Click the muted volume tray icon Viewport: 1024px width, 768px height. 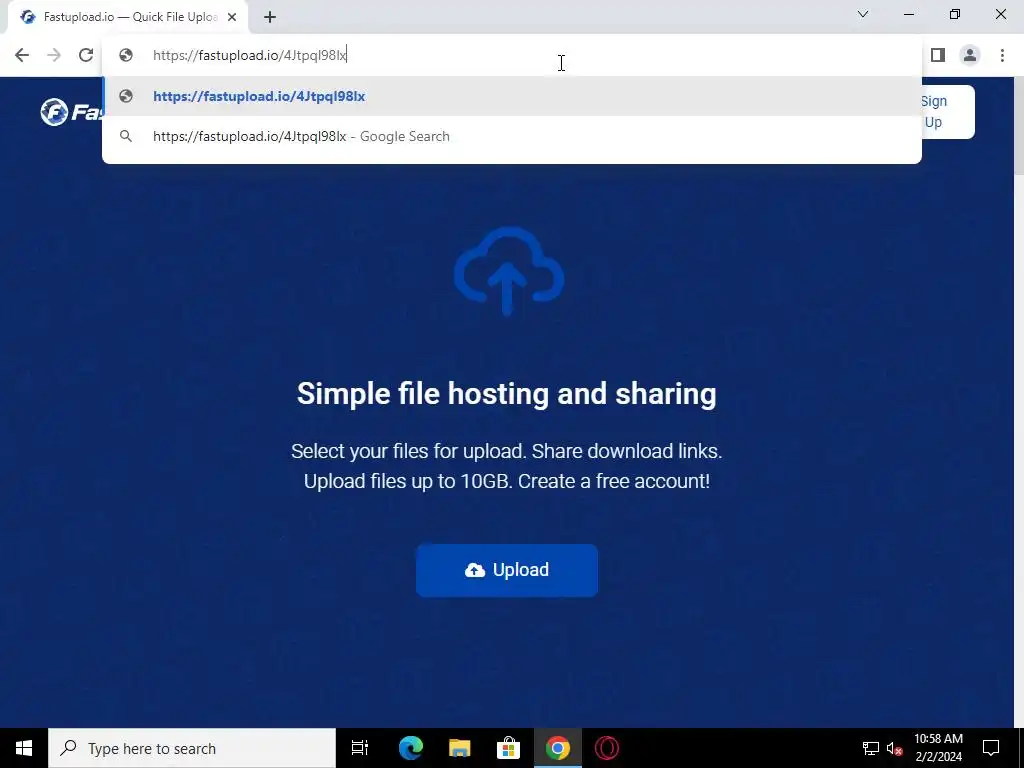coord(895,748)
